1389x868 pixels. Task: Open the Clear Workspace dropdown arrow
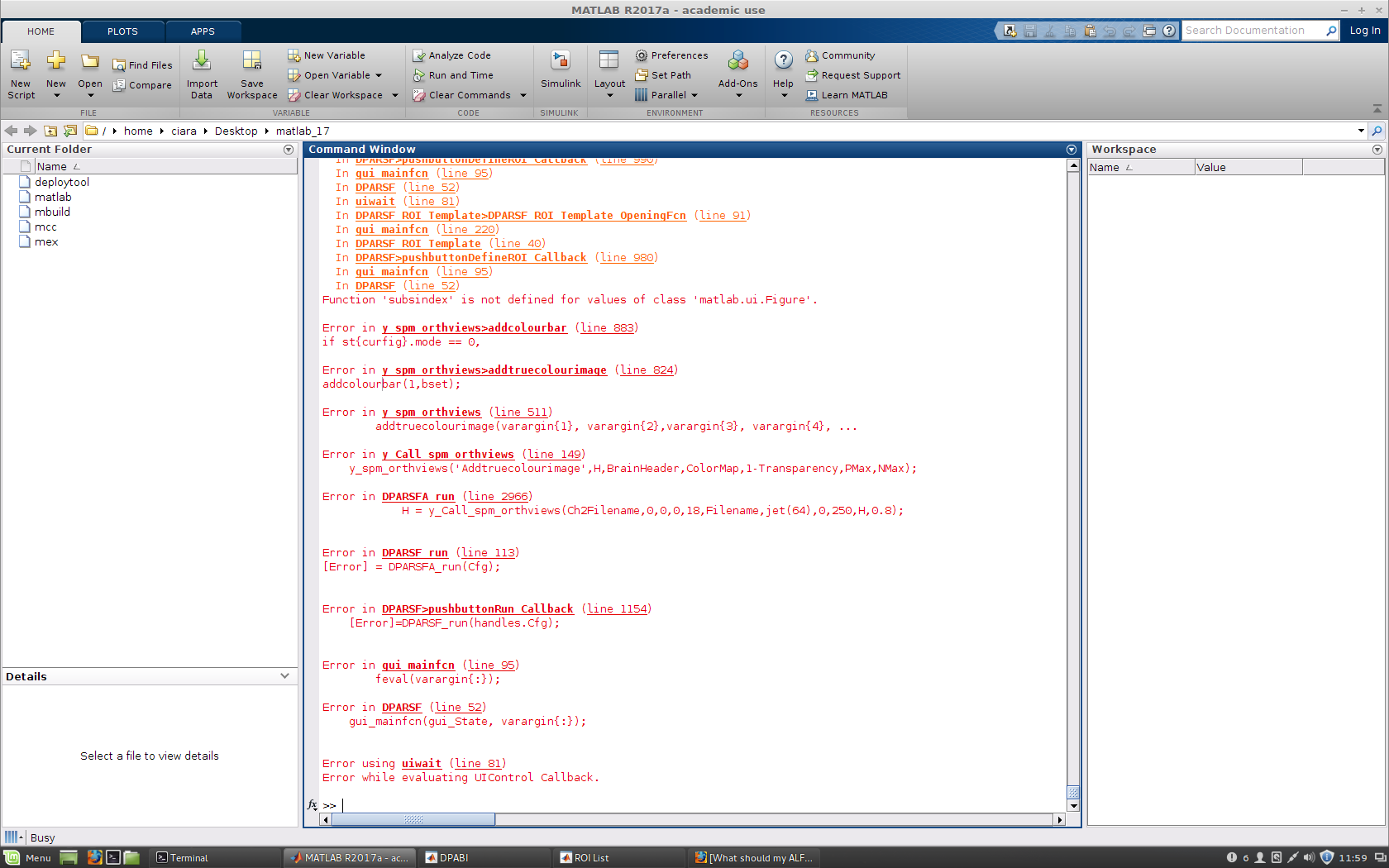(x=395, y=95)
